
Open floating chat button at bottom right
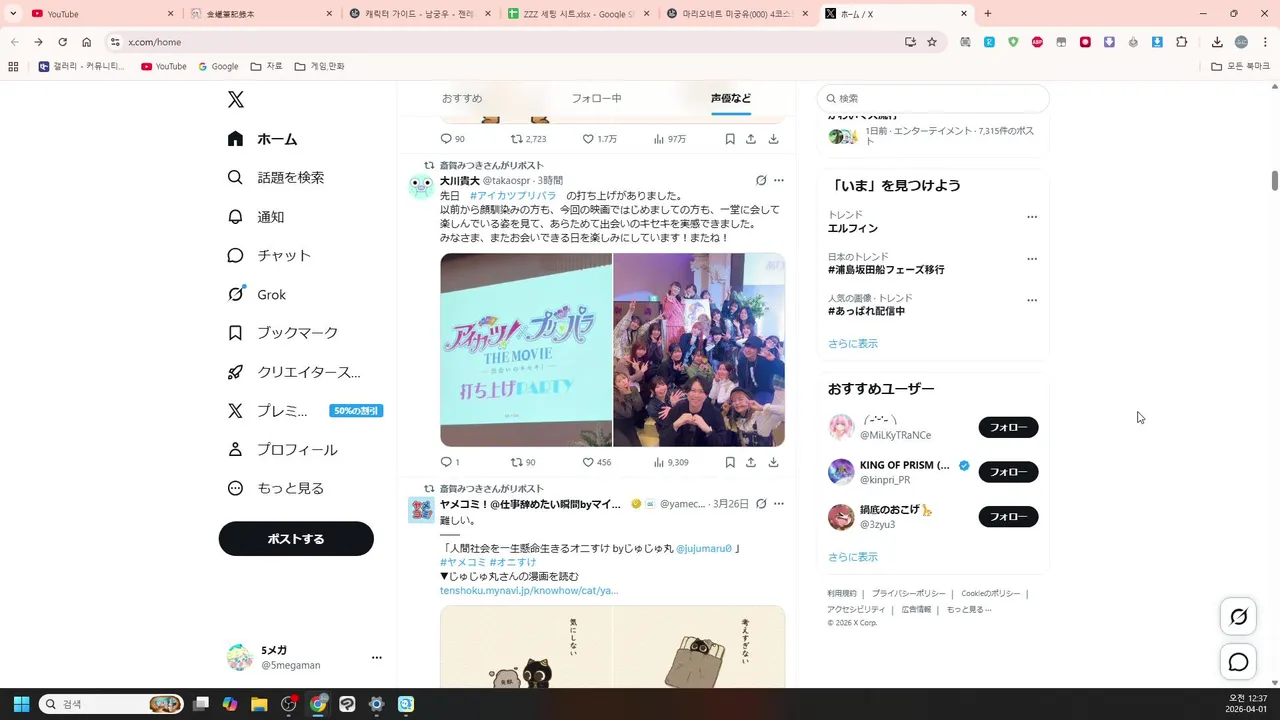(1238, 662)
